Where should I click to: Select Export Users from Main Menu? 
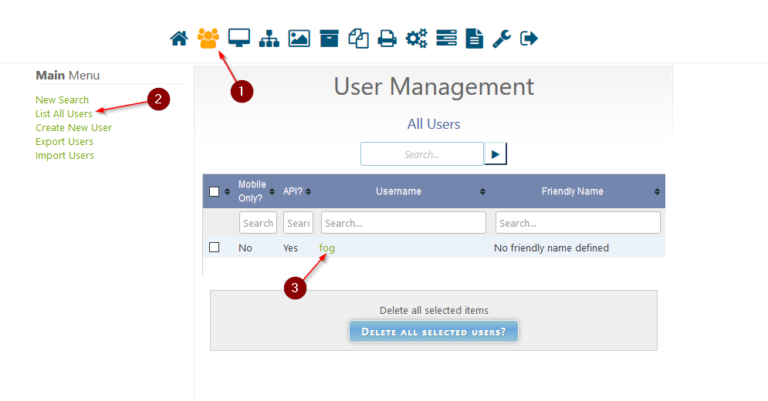[64, 142]
